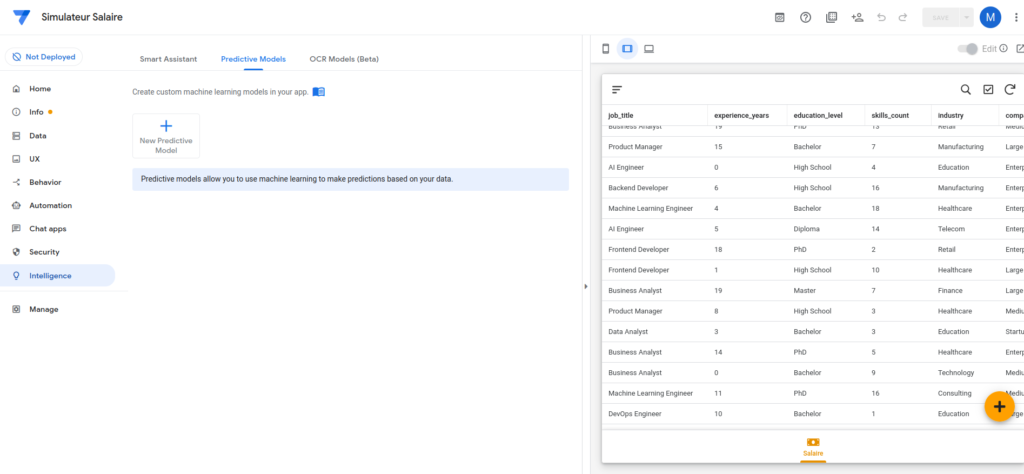Click the Not Deployed status button
Viewport: 1024px width, 474px height.
coord(44,57)
